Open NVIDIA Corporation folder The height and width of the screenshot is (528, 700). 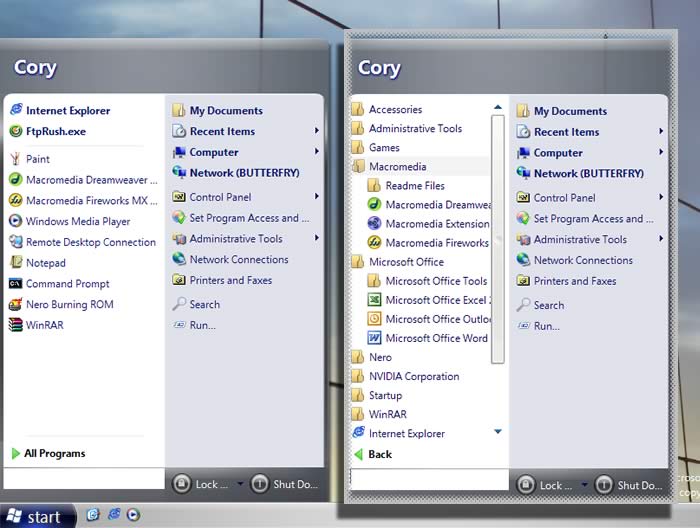pyautogui.click(x=406, y=376)
